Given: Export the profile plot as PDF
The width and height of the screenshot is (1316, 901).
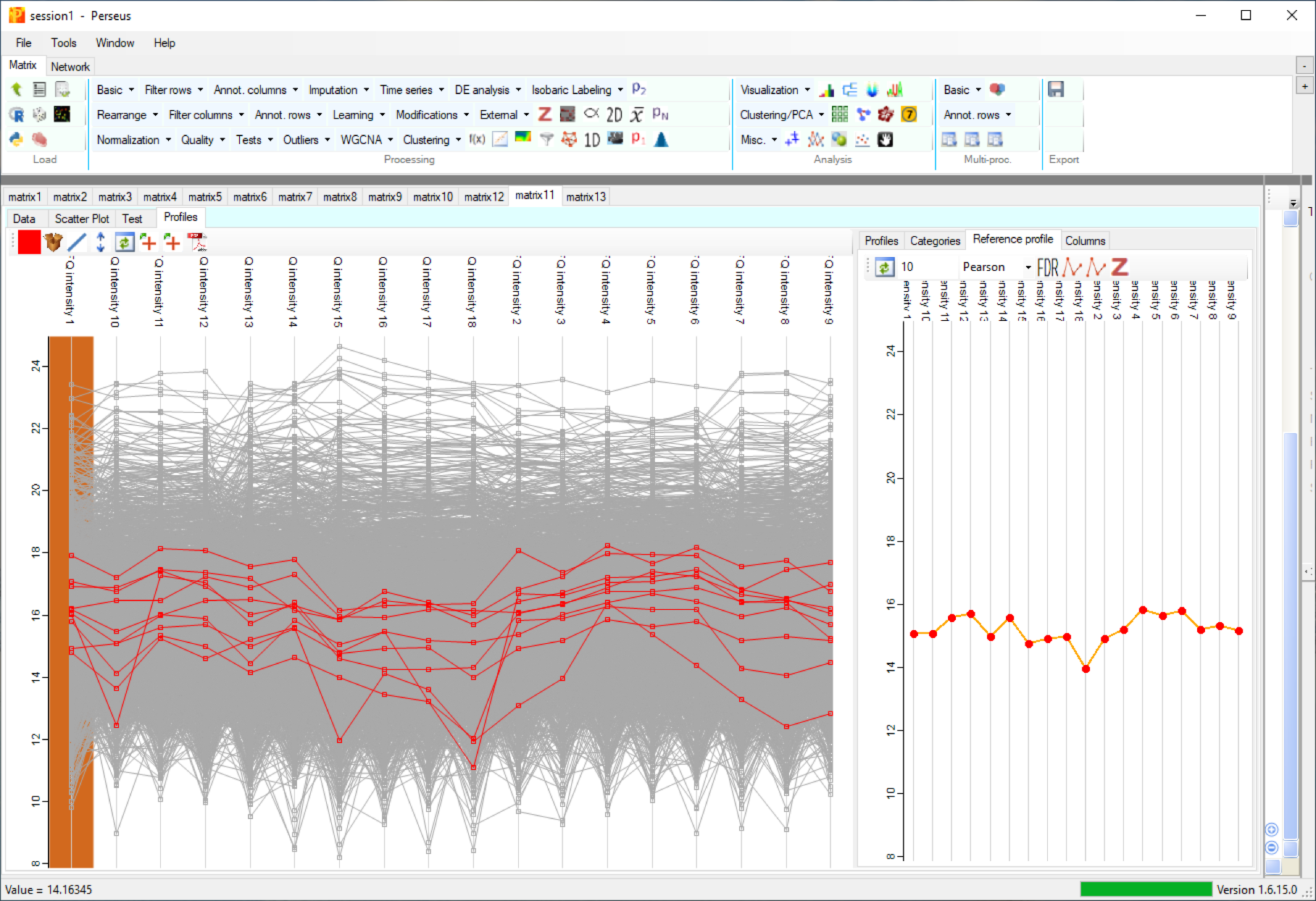Looking at the screenshot, I should pyautogui.click(x=196, y=242).
